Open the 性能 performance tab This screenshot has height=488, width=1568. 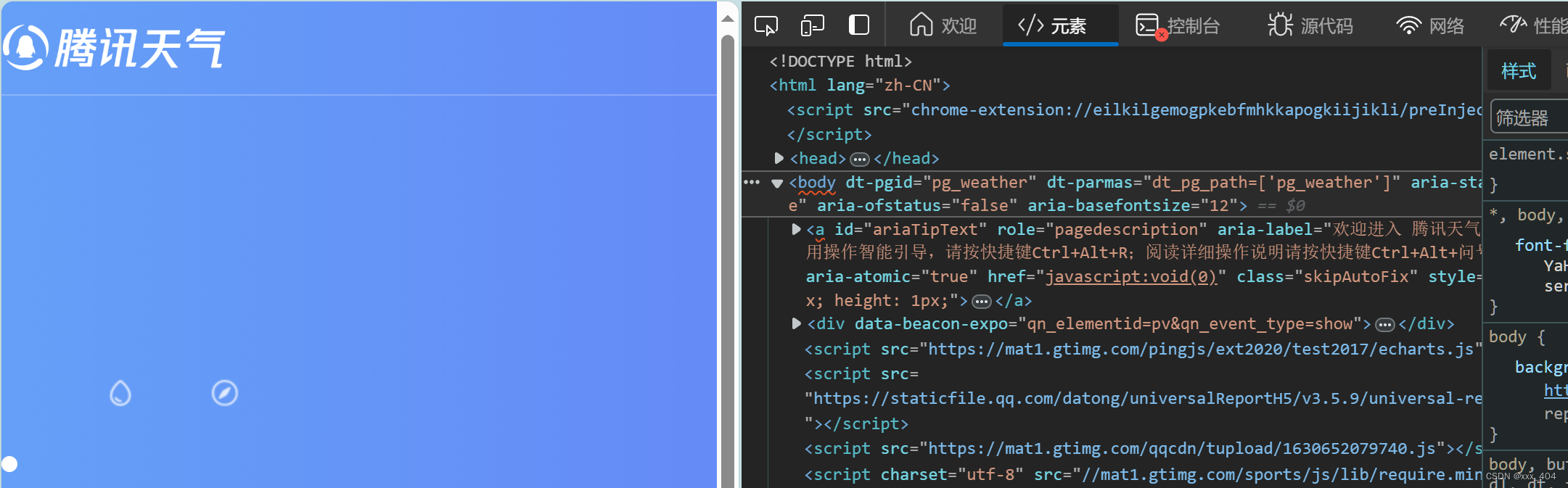point(1532,25)
